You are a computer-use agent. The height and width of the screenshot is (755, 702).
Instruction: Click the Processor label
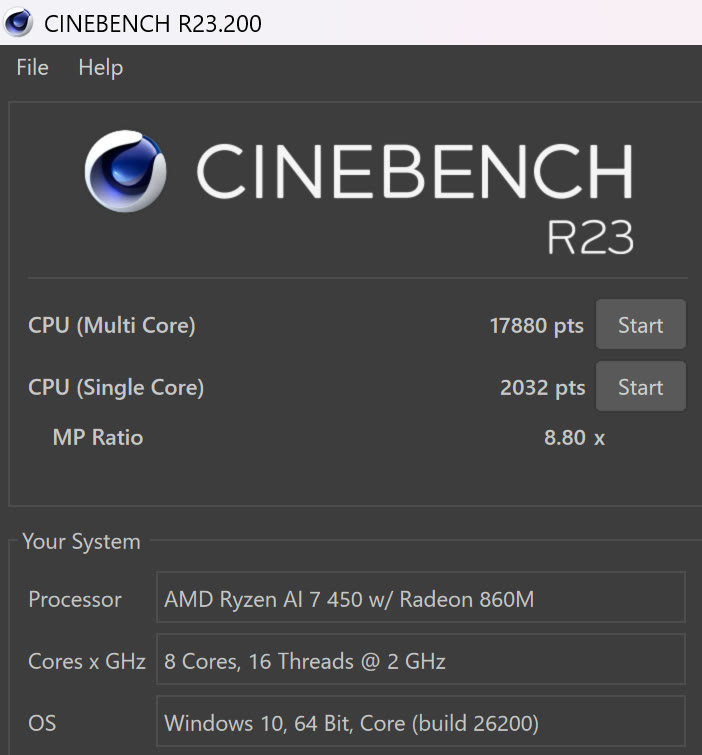tap(75, 599)
